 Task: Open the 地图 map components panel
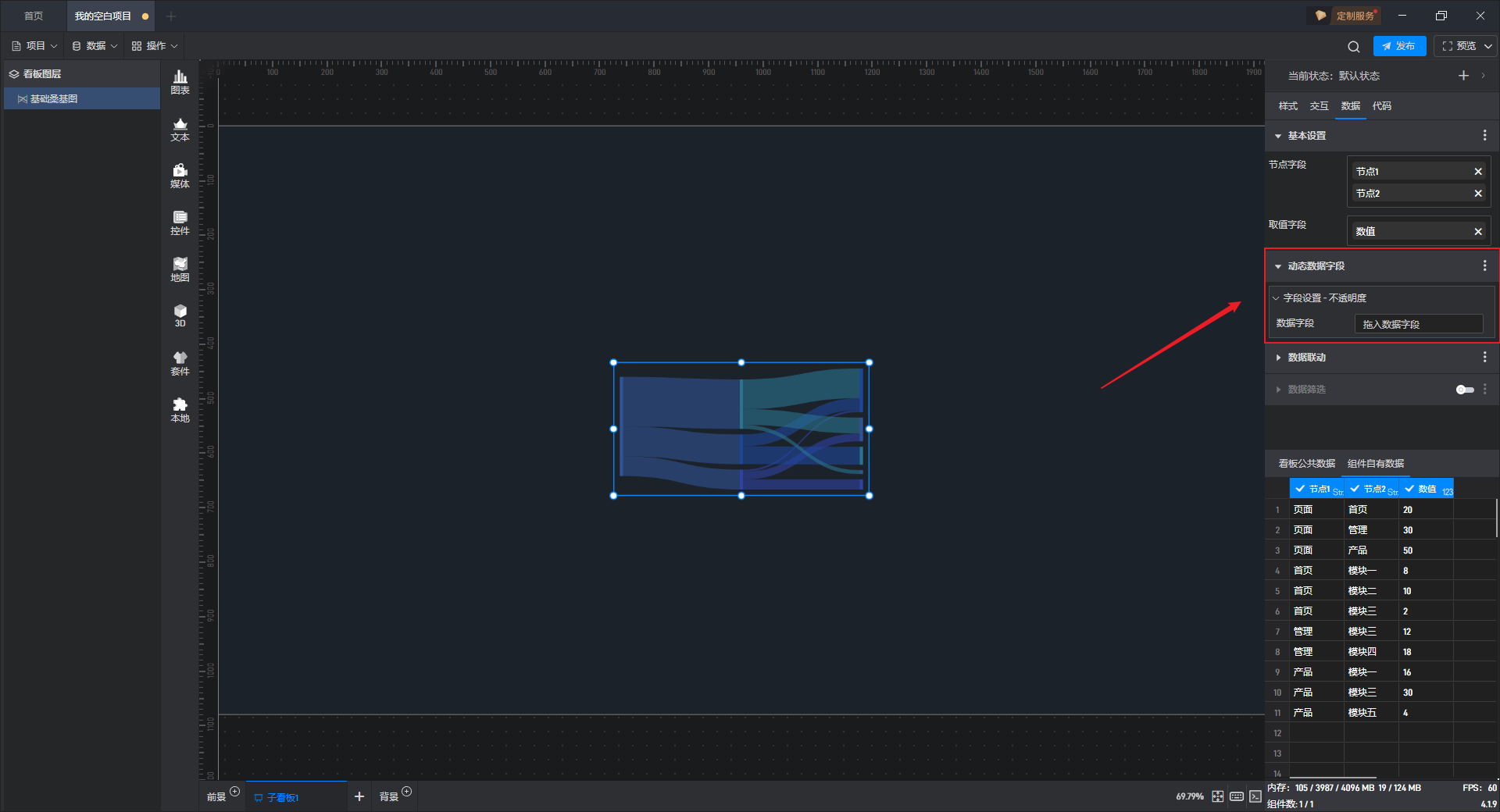[180, 269]
